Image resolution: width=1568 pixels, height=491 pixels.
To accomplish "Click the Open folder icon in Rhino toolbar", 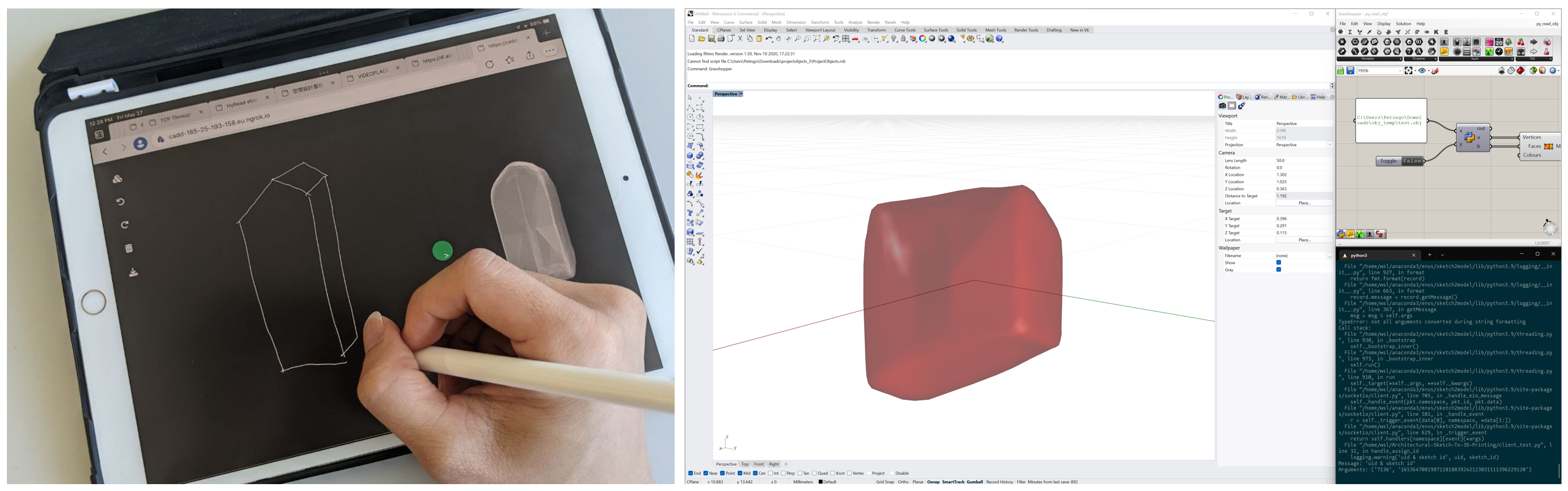I will [x=702, y=39].
